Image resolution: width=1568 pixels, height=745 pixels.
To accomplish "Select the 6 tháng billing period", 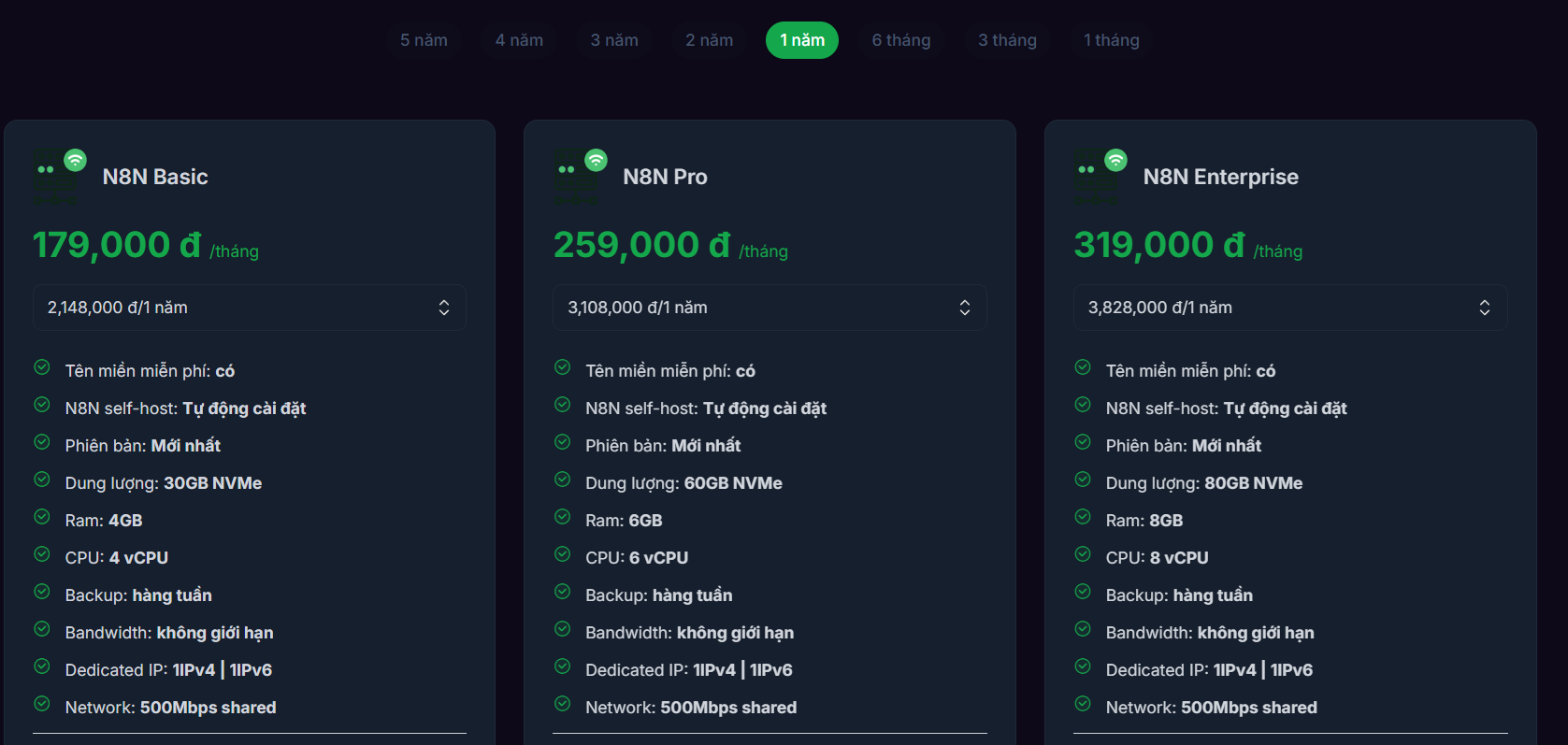I will [900, 40].
